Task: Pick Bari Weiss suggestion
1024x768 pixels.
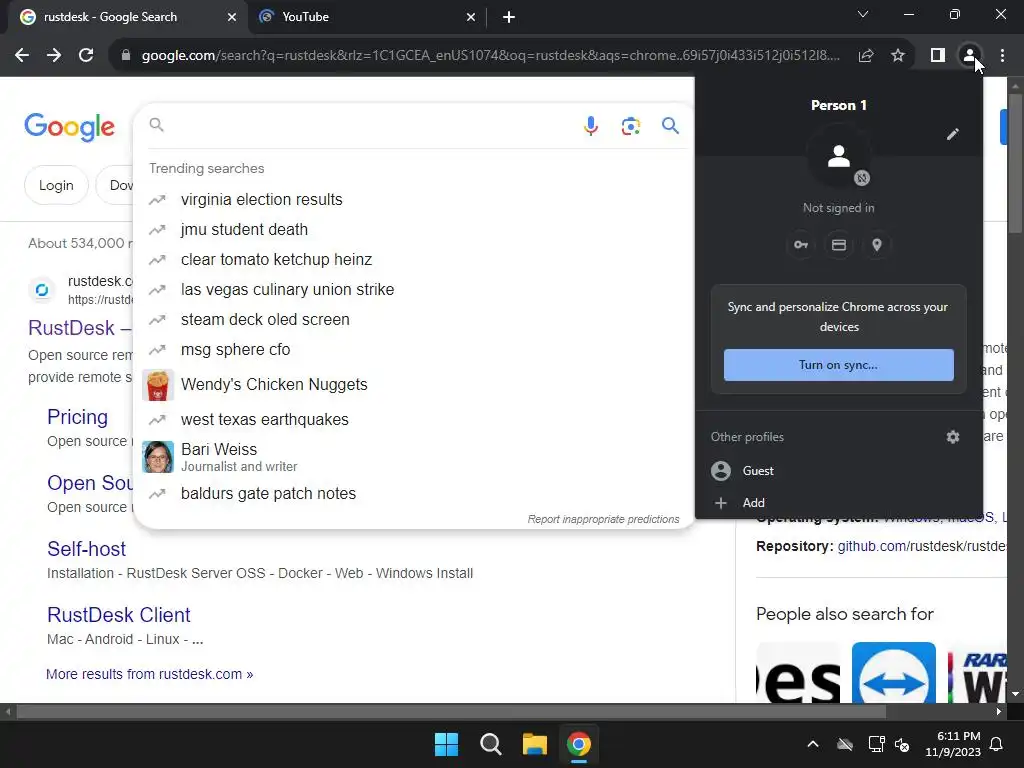Action: tap(413, 456)
